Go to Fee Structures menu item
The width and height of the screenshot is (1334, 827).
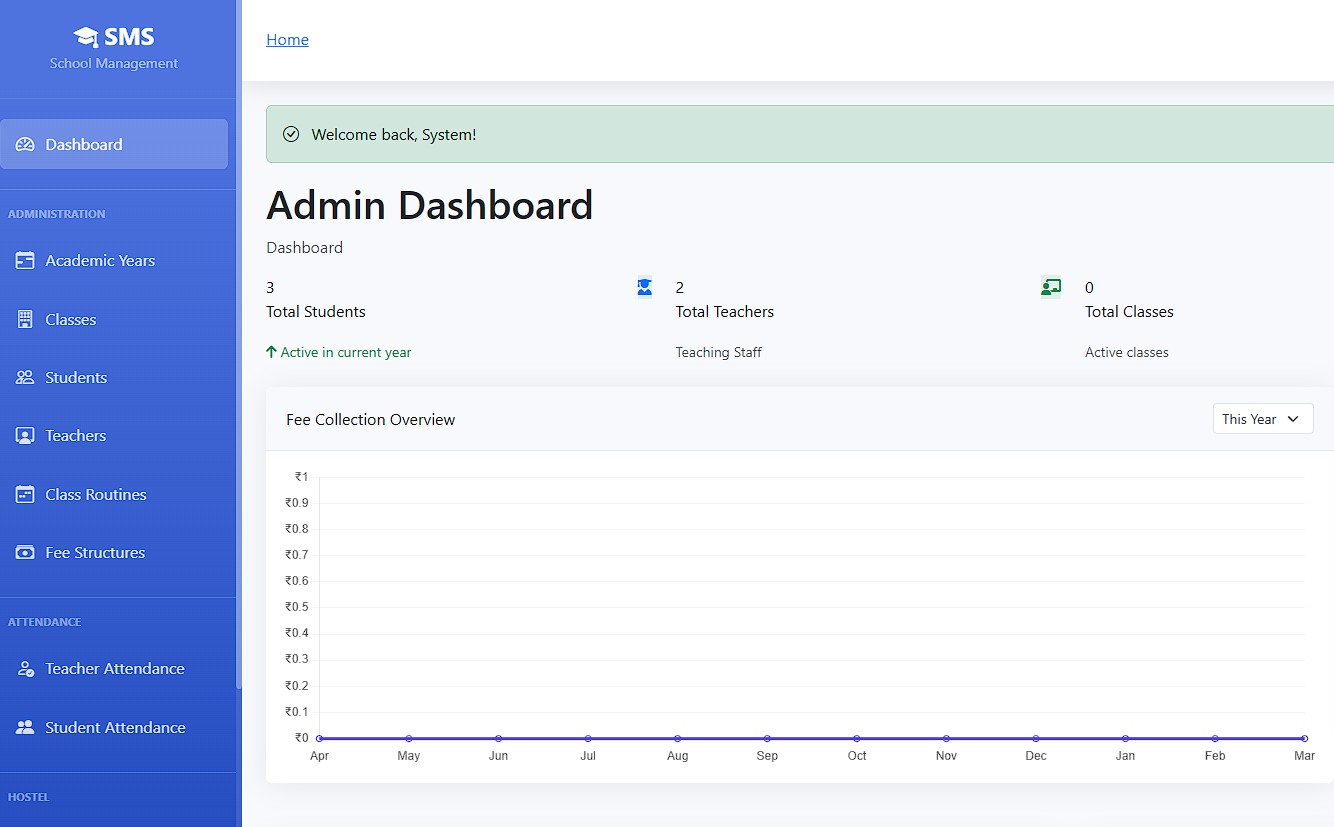tap(95, 553)
